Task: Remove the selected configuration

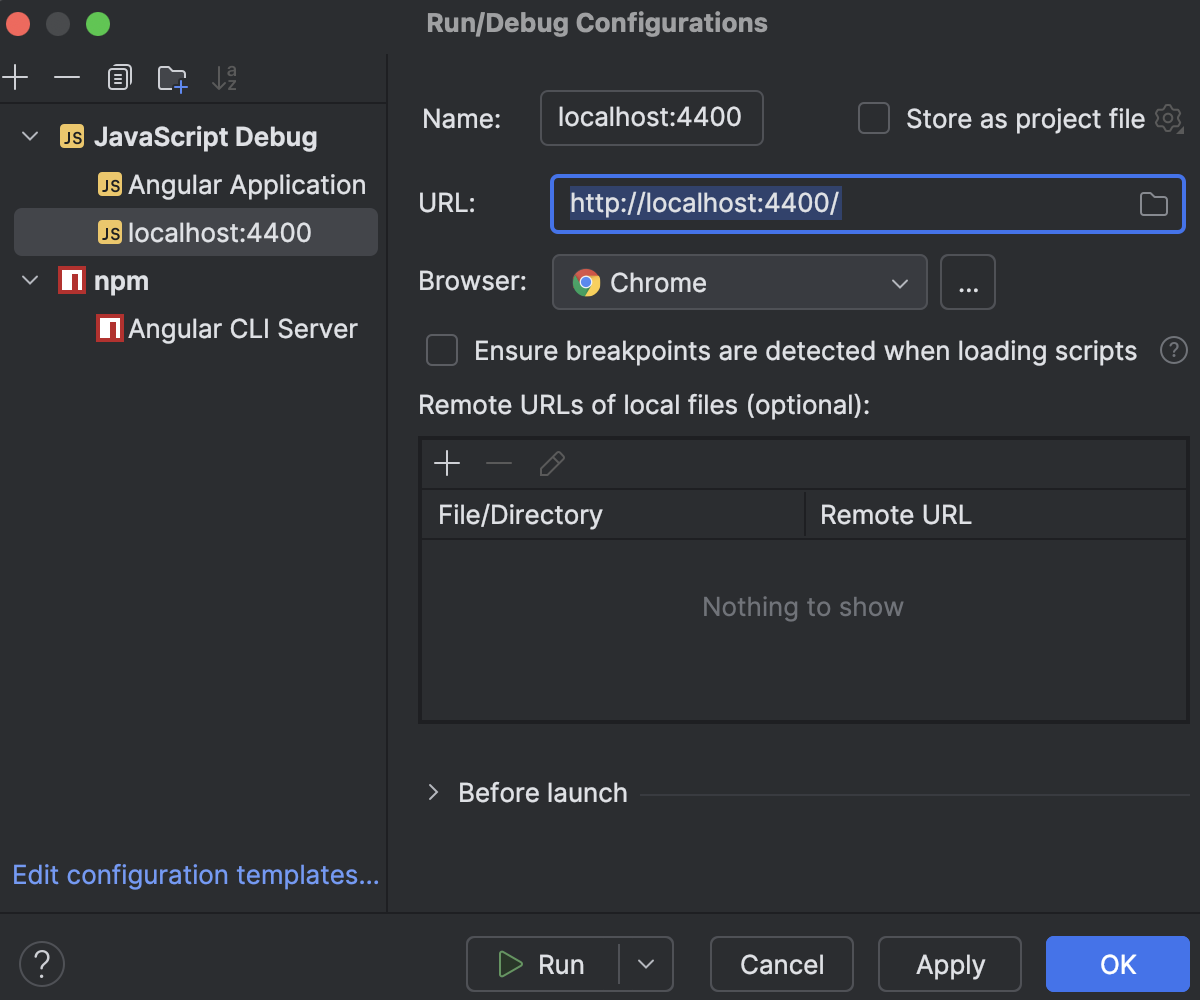Action: click(66, 77)
